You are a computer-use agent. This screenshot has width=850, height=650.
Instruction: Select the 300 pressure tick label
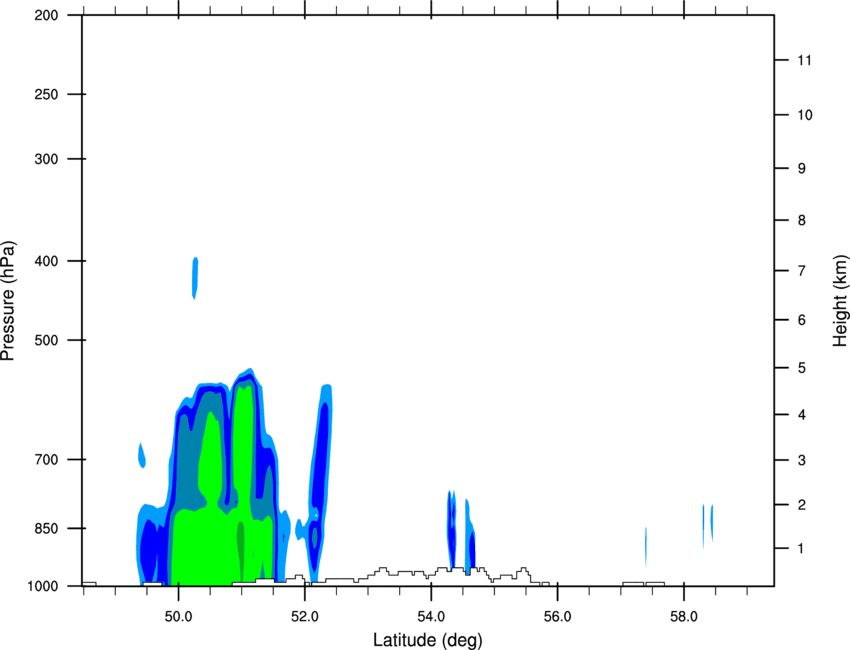click(x=46, y=159)
